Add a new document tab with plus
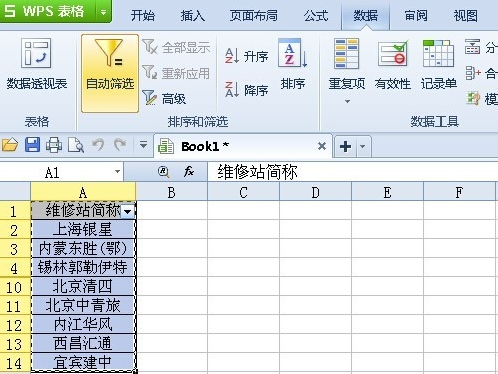The image size is (498, 374). click(x=345, y=146)
